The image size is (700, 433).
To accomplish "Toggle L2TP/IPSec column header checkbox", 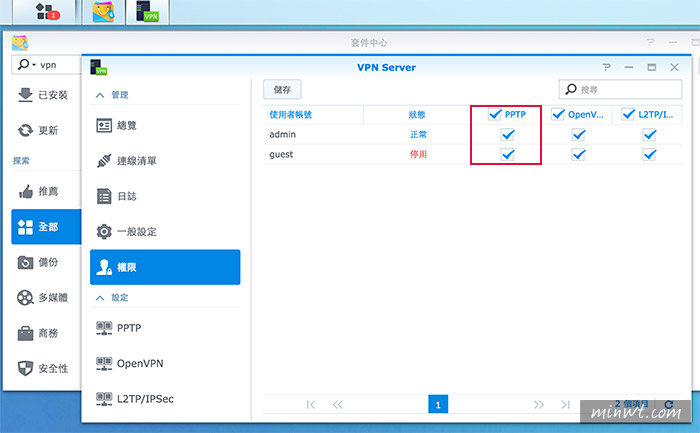I will click(x=628, y=115).
